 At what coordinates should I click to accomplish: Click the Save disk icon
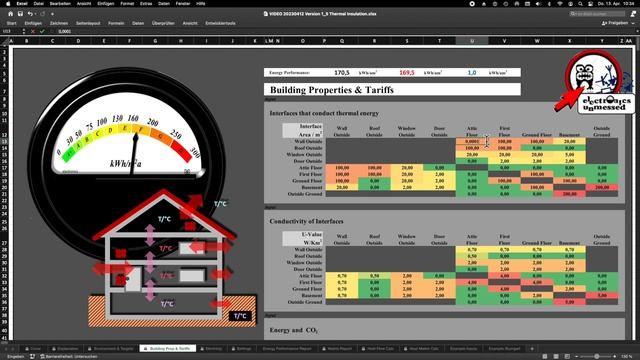coord(20,14)
